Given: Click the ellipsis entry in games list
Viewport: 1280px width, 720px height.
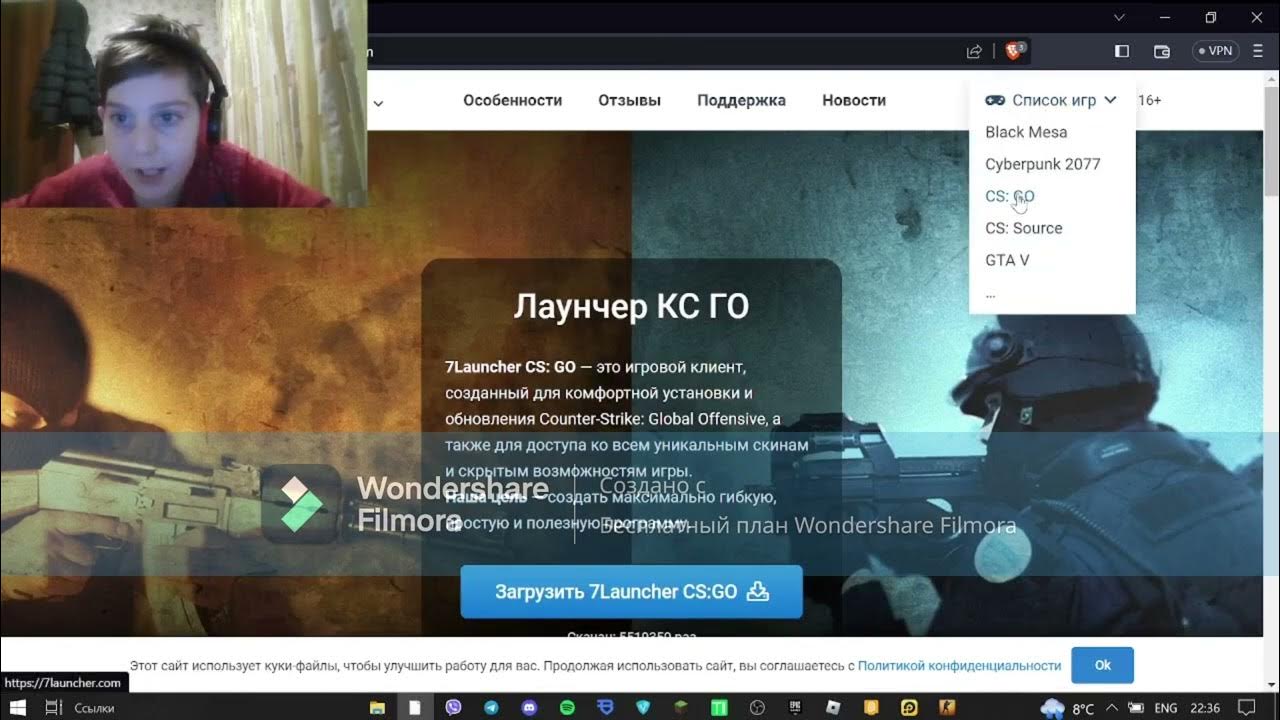Looking at the screenshot, I should (x=990, y=293).
